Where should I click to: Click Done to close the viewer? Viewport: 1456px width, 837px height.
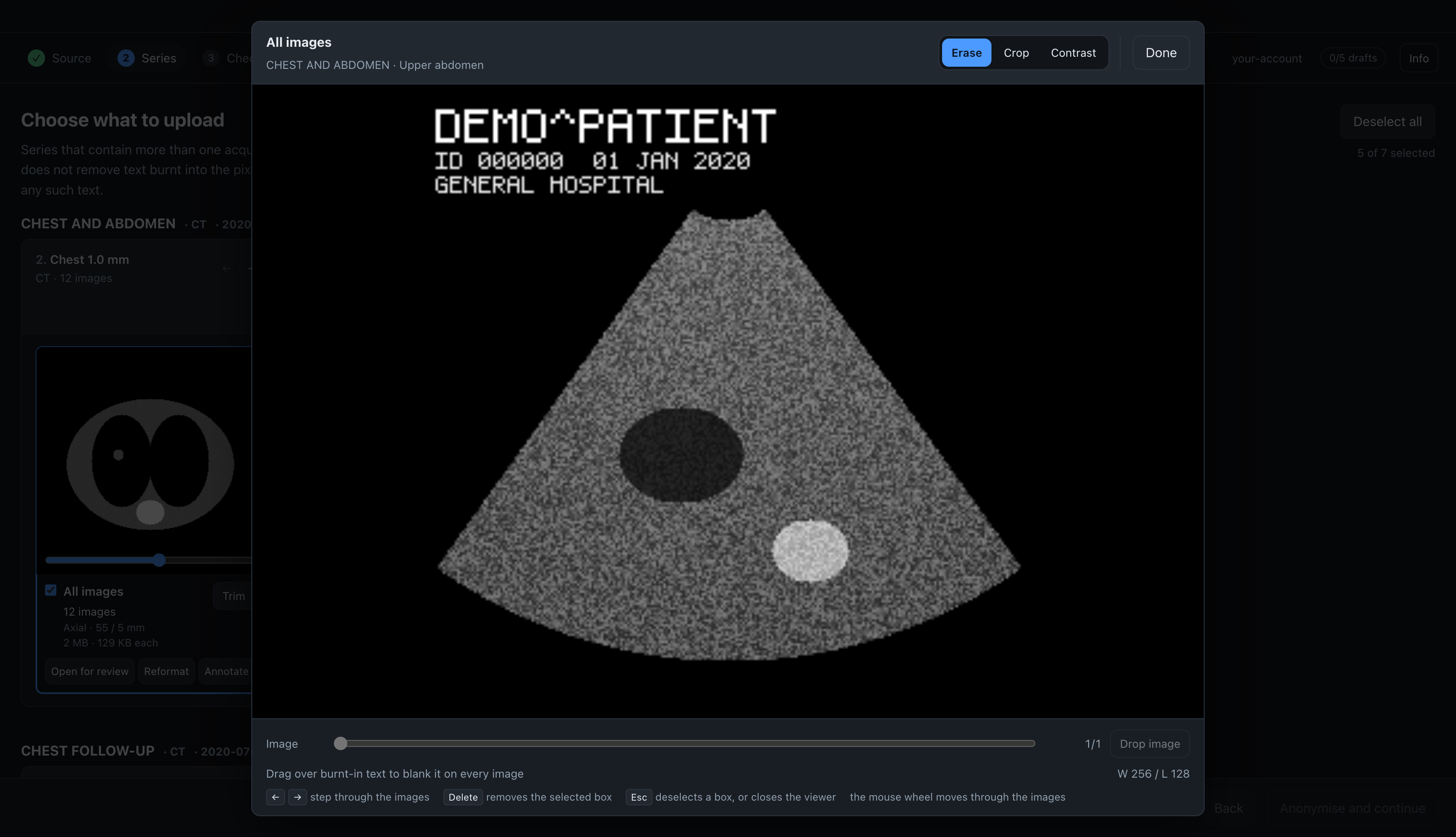[1160, 53]
